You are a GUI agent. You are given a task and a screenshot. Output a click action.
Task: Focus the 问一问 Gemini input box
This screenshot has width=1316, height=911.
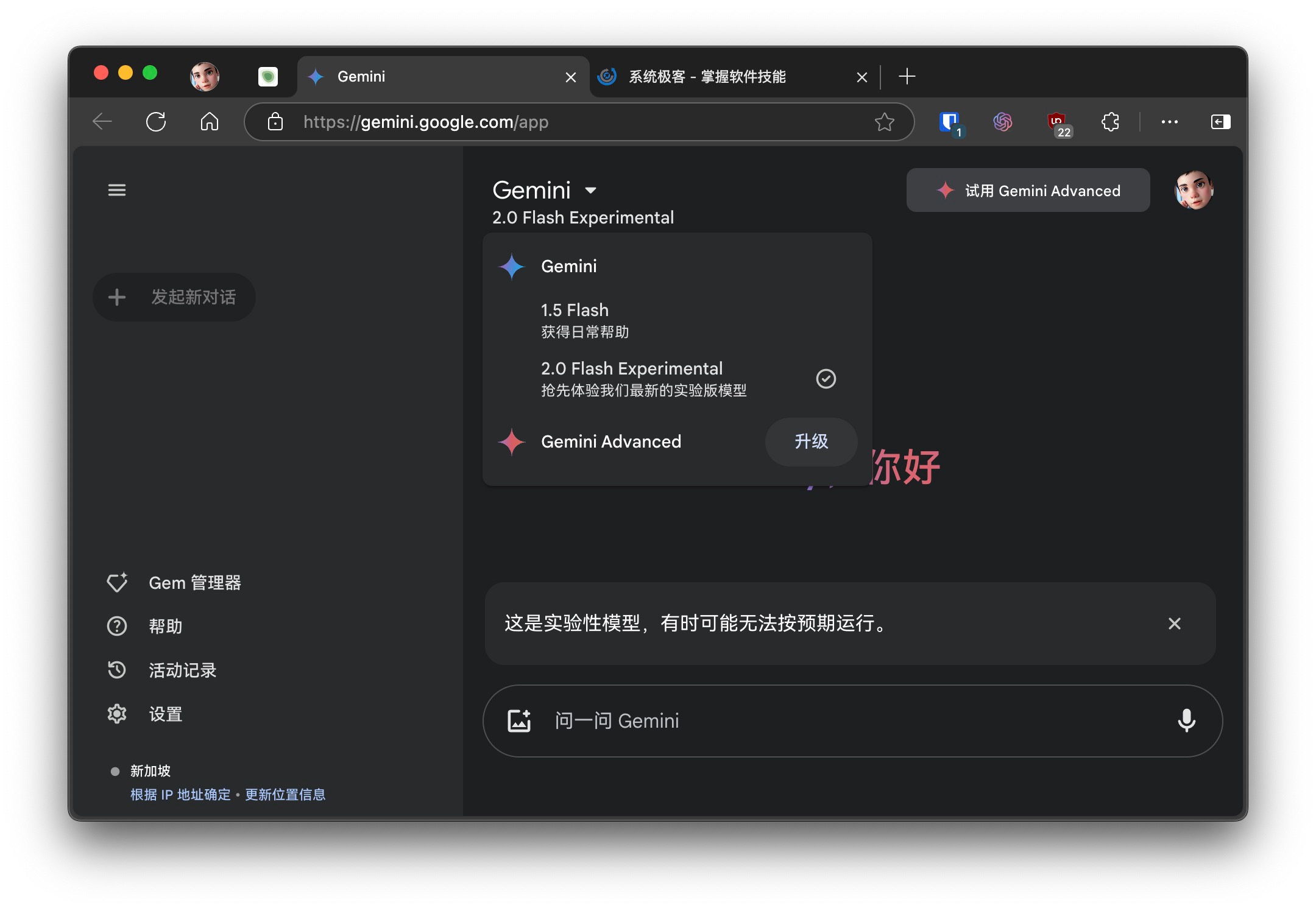pos(853,720)
